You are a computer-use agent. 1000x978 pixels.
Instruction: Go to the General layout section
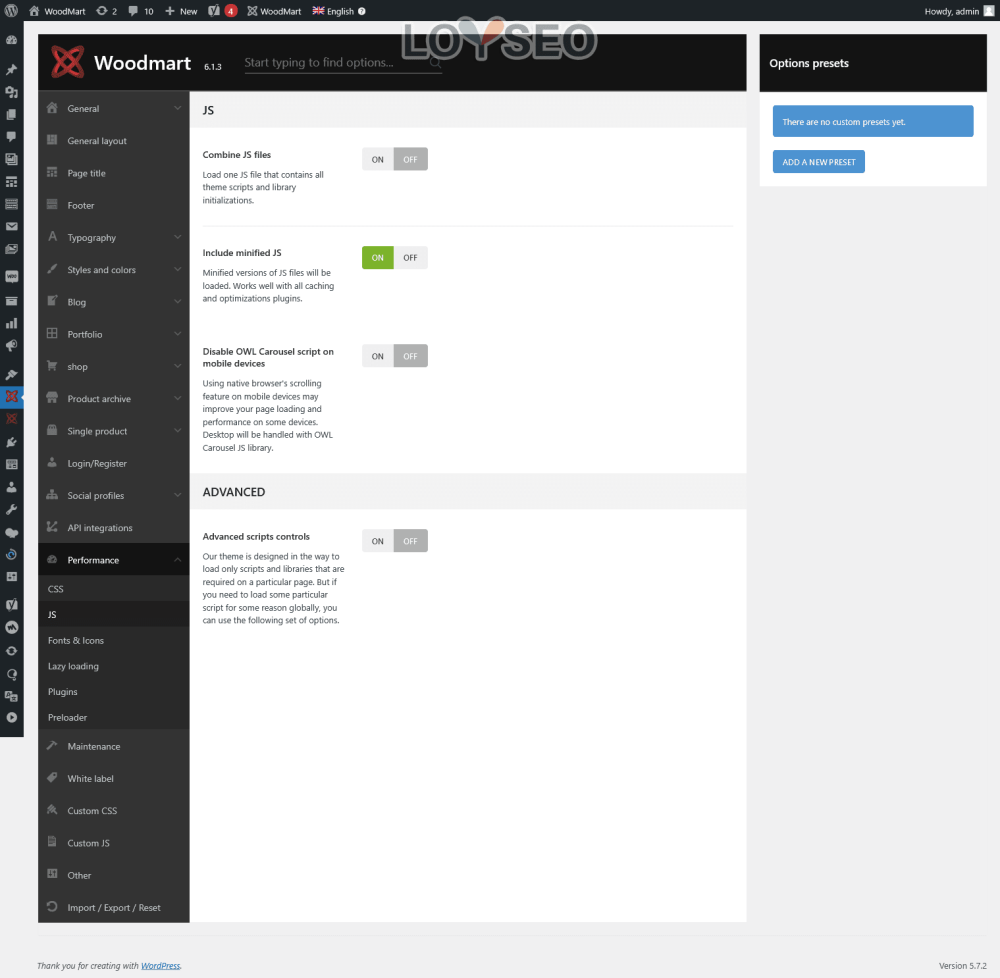114,141
